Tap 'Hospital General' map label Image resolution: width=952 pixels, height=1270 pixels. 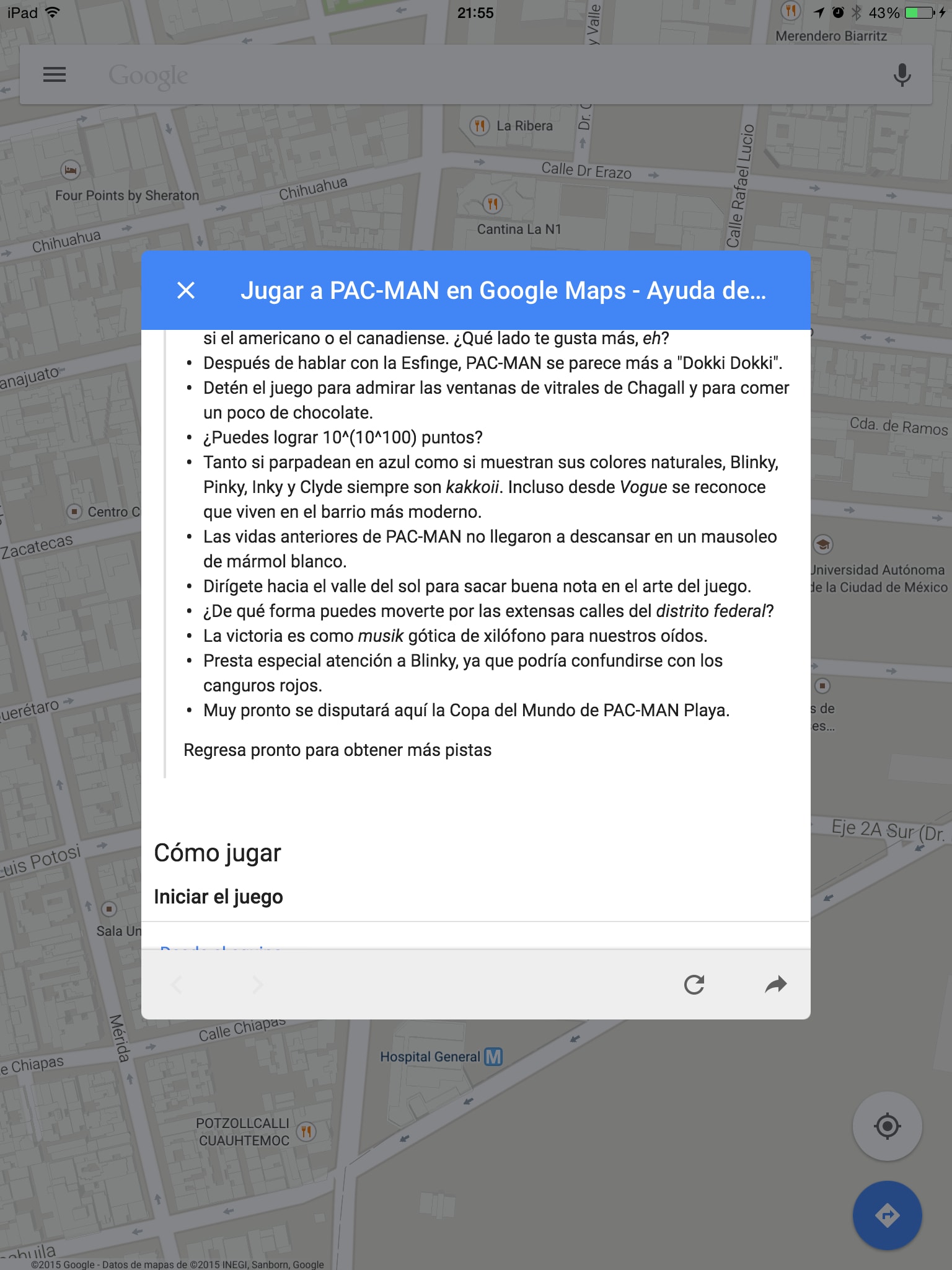pos(430,1057)
